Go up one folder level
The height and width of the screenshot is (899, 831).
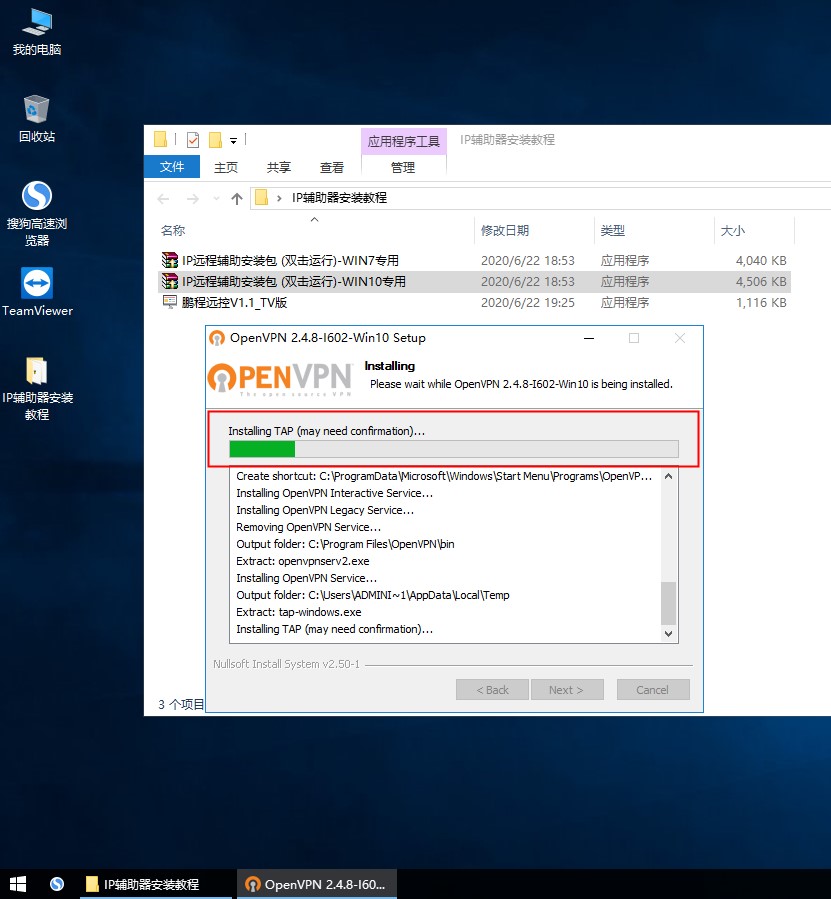(237, 199)
